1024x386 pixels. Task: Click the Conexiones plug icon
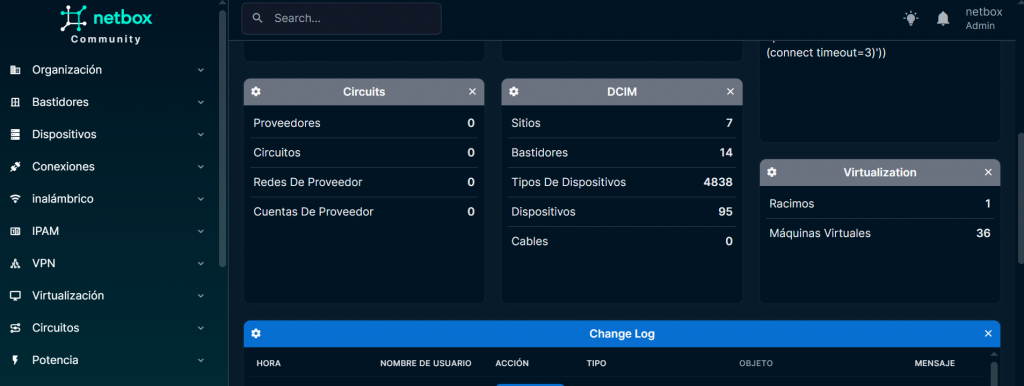15,167
